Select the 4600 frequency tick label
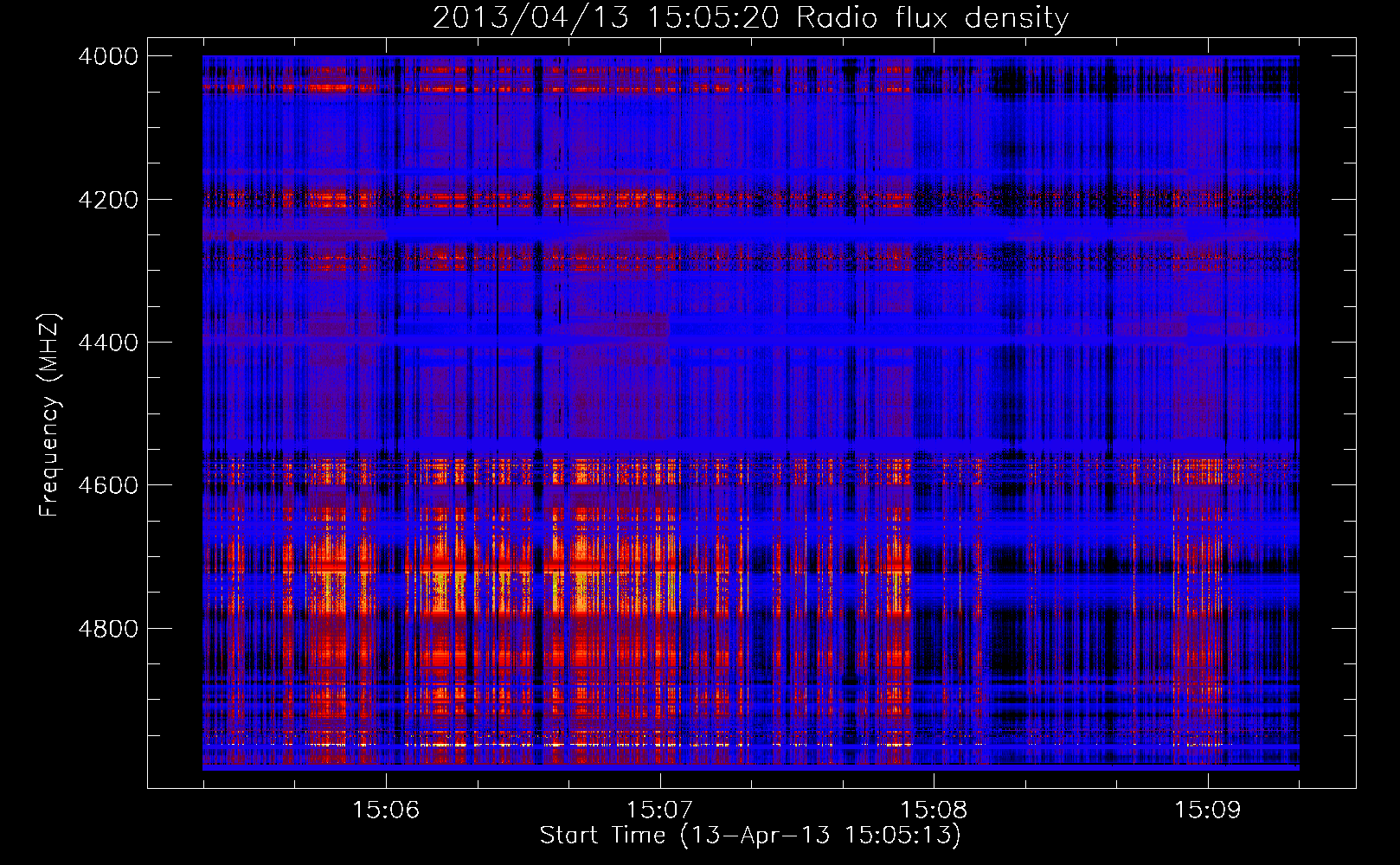 [108, 485]
